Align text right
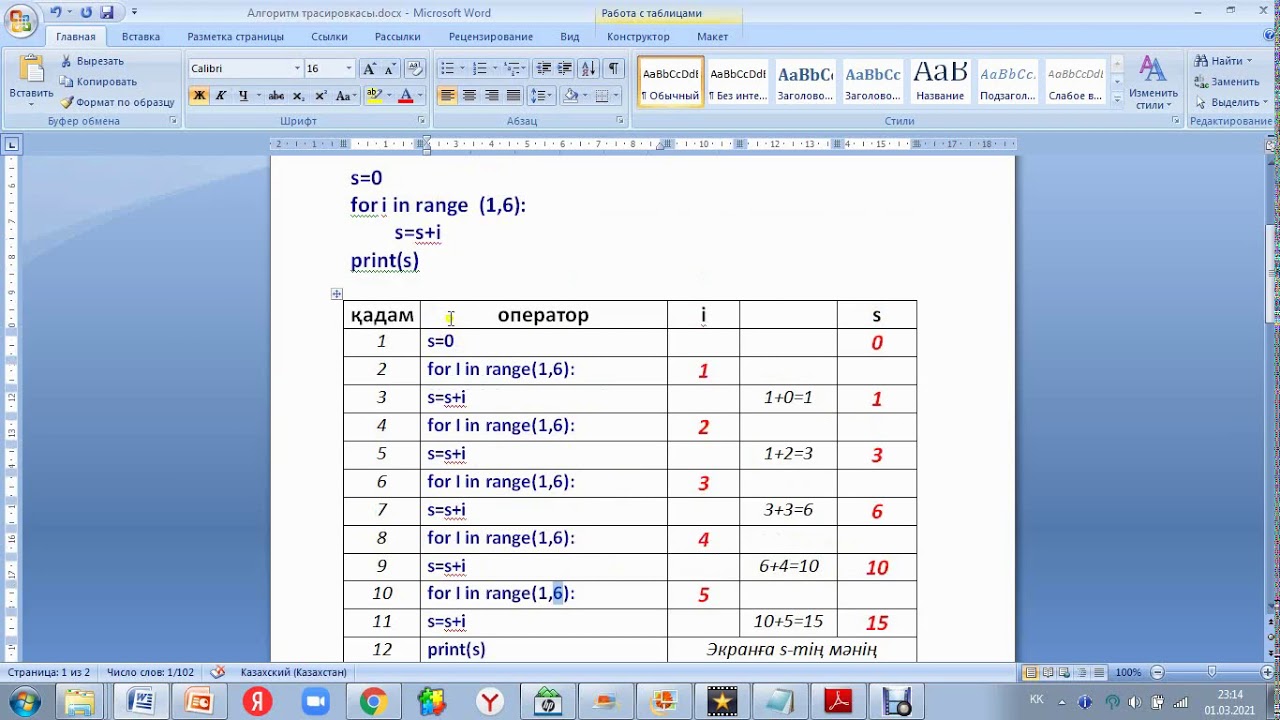The image size is (1280, 720). click(x=492, y=96)
